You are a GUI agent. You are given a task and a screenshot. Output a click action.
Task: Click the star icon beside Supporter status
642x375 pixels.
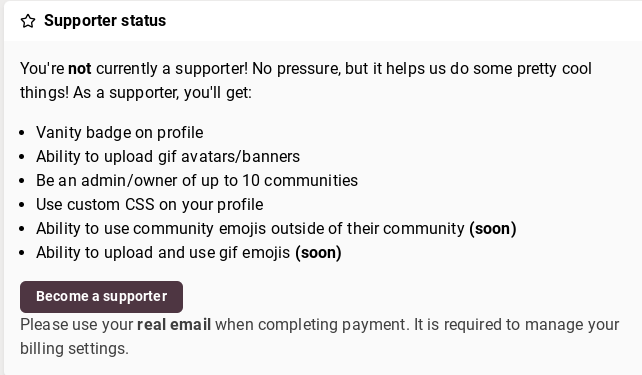(28, 21)
